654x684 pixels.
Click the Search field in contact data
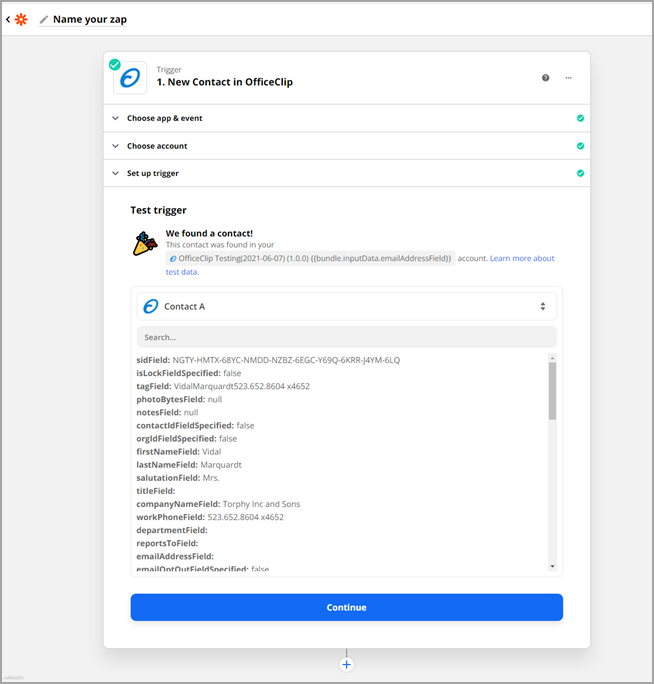pos(346,337)
